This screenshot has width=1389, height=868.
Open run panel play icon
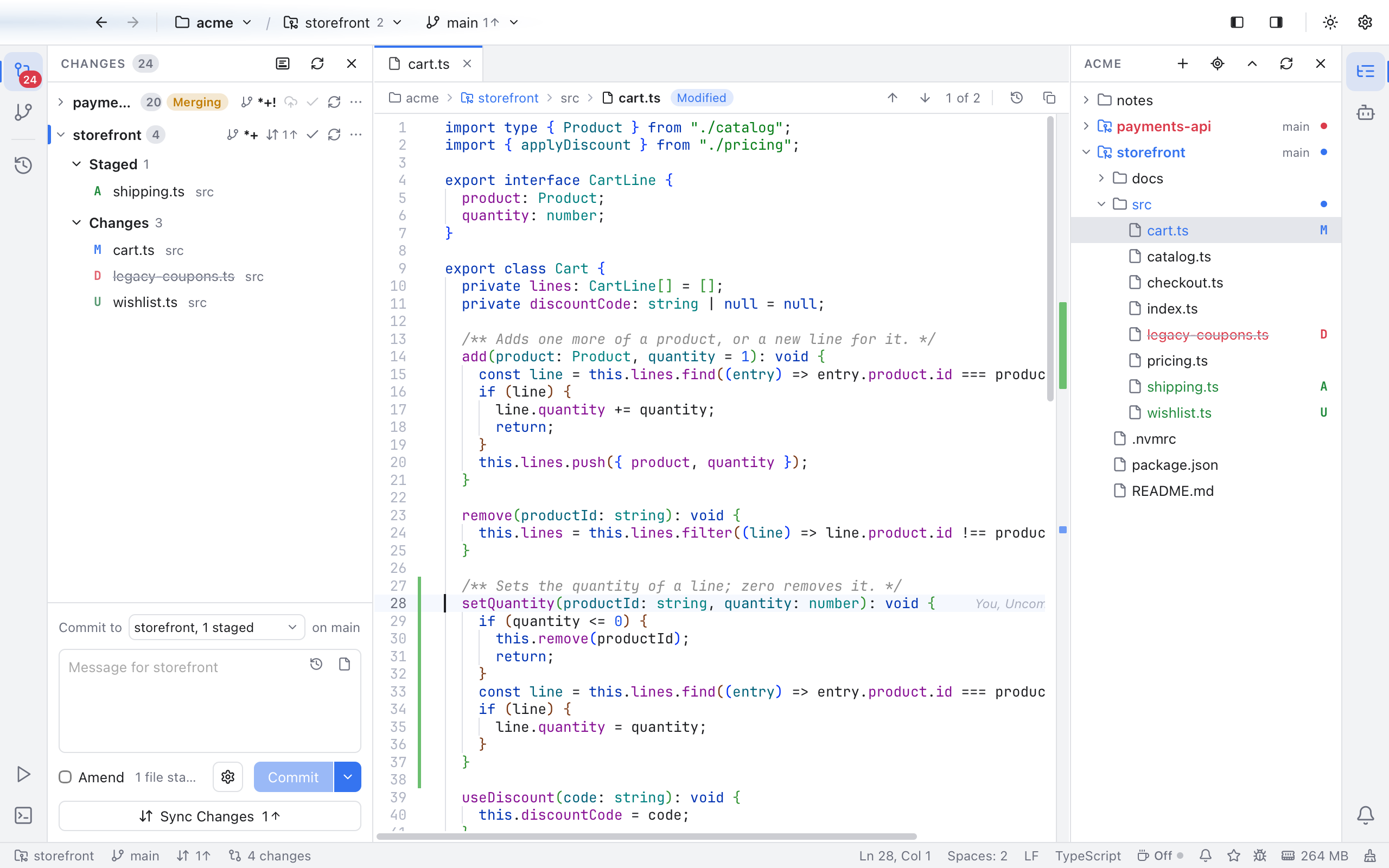23,774
